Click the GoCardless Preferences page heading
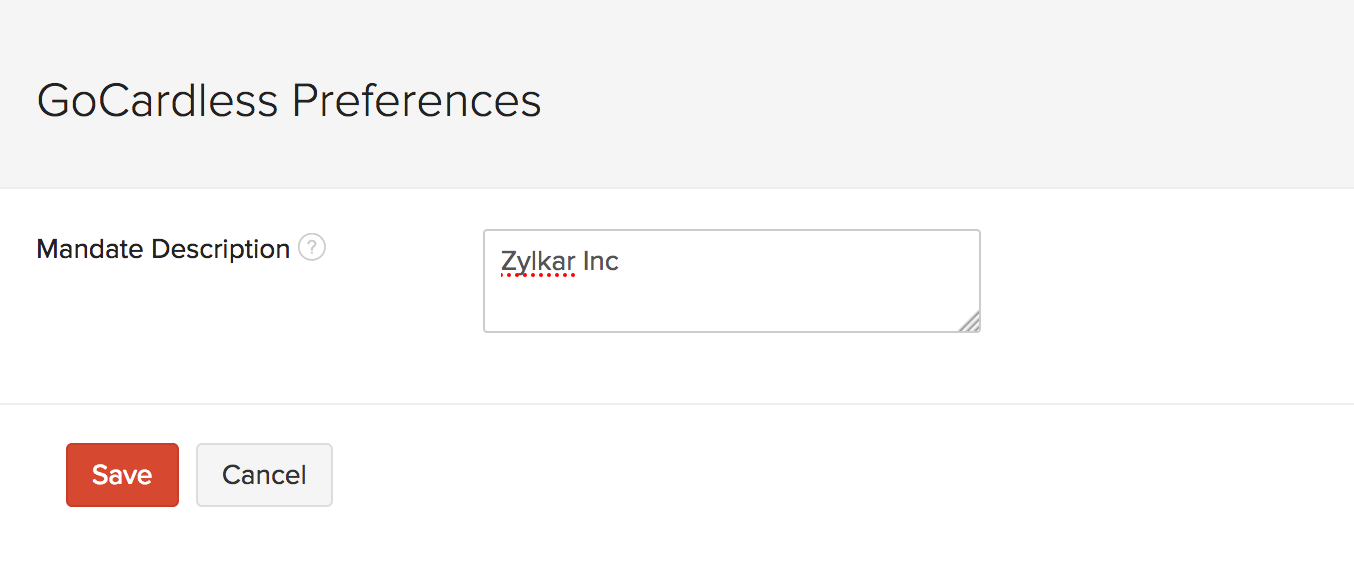The height and width of the screenshot is (574, 1354). click(289, 101)
